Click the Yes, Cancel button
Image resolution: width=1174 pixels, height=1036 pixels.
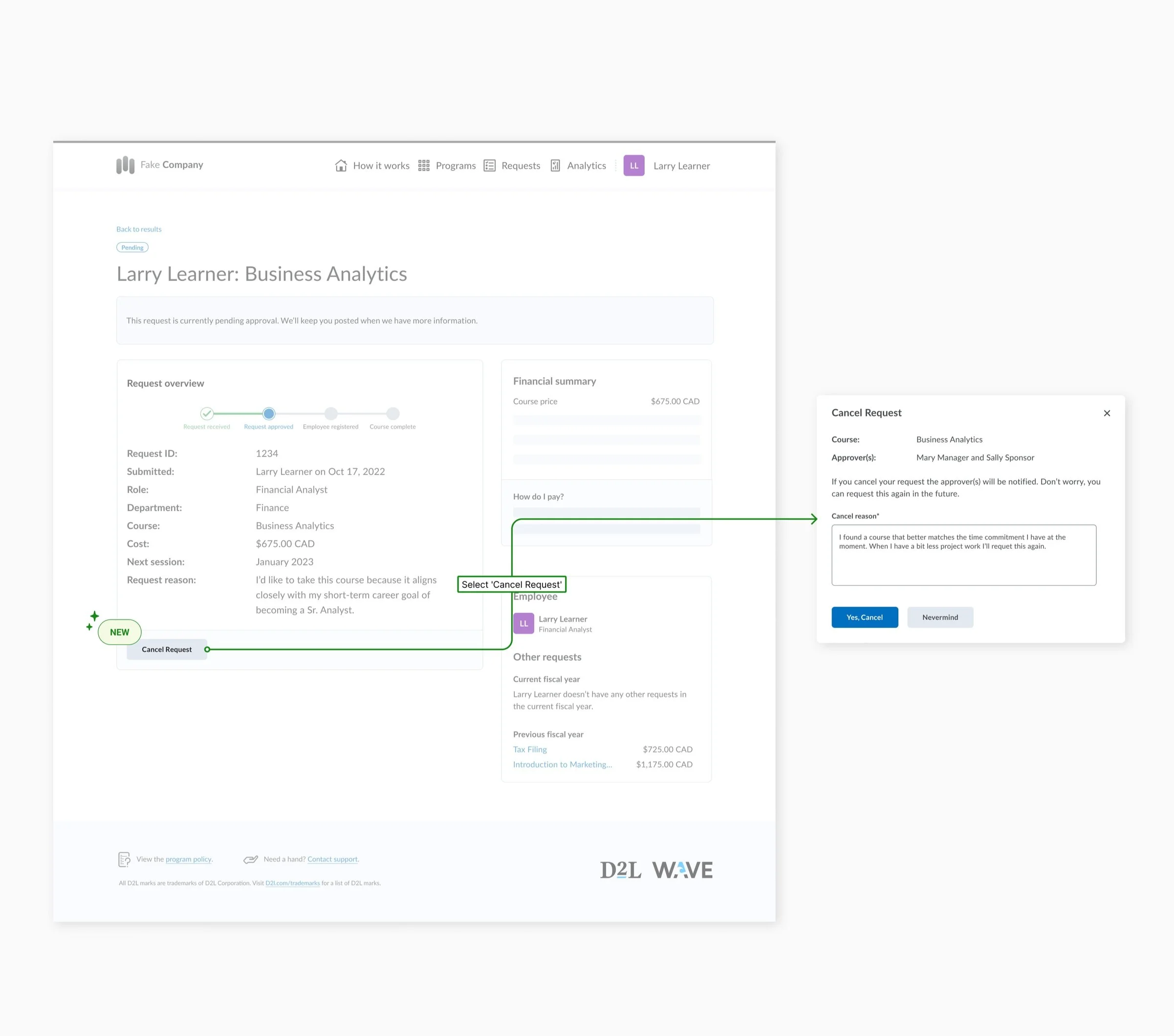(x=865, y=617)
